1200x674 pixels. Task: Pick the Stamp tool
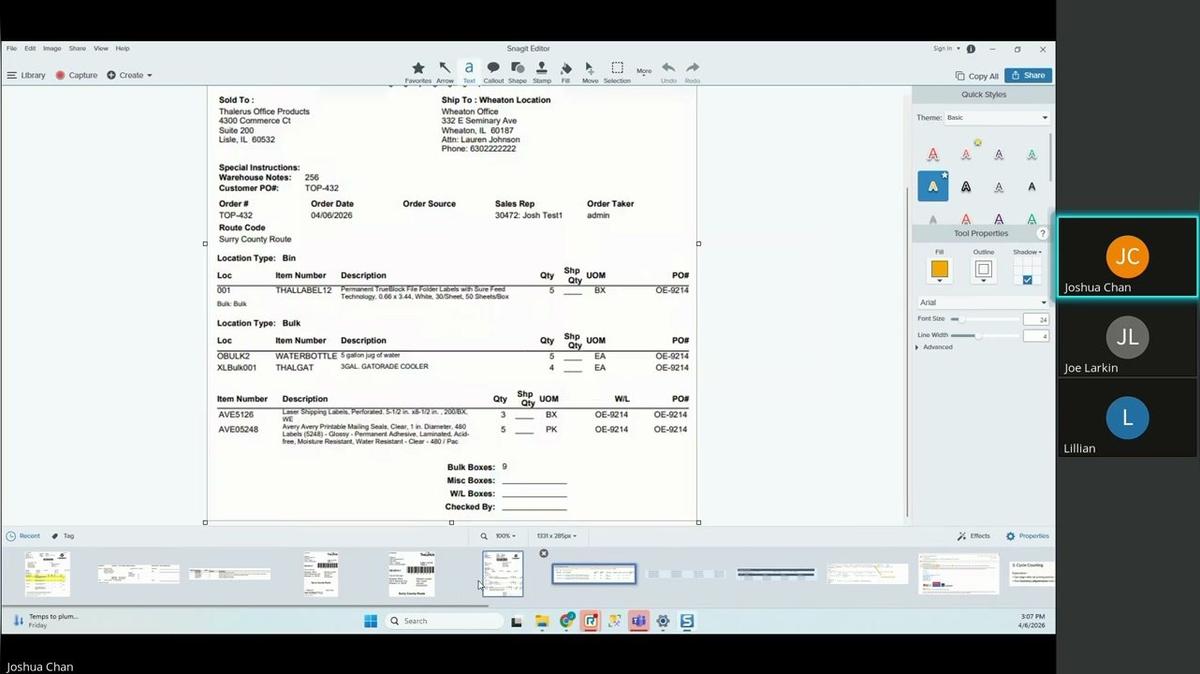pos(541,70)
